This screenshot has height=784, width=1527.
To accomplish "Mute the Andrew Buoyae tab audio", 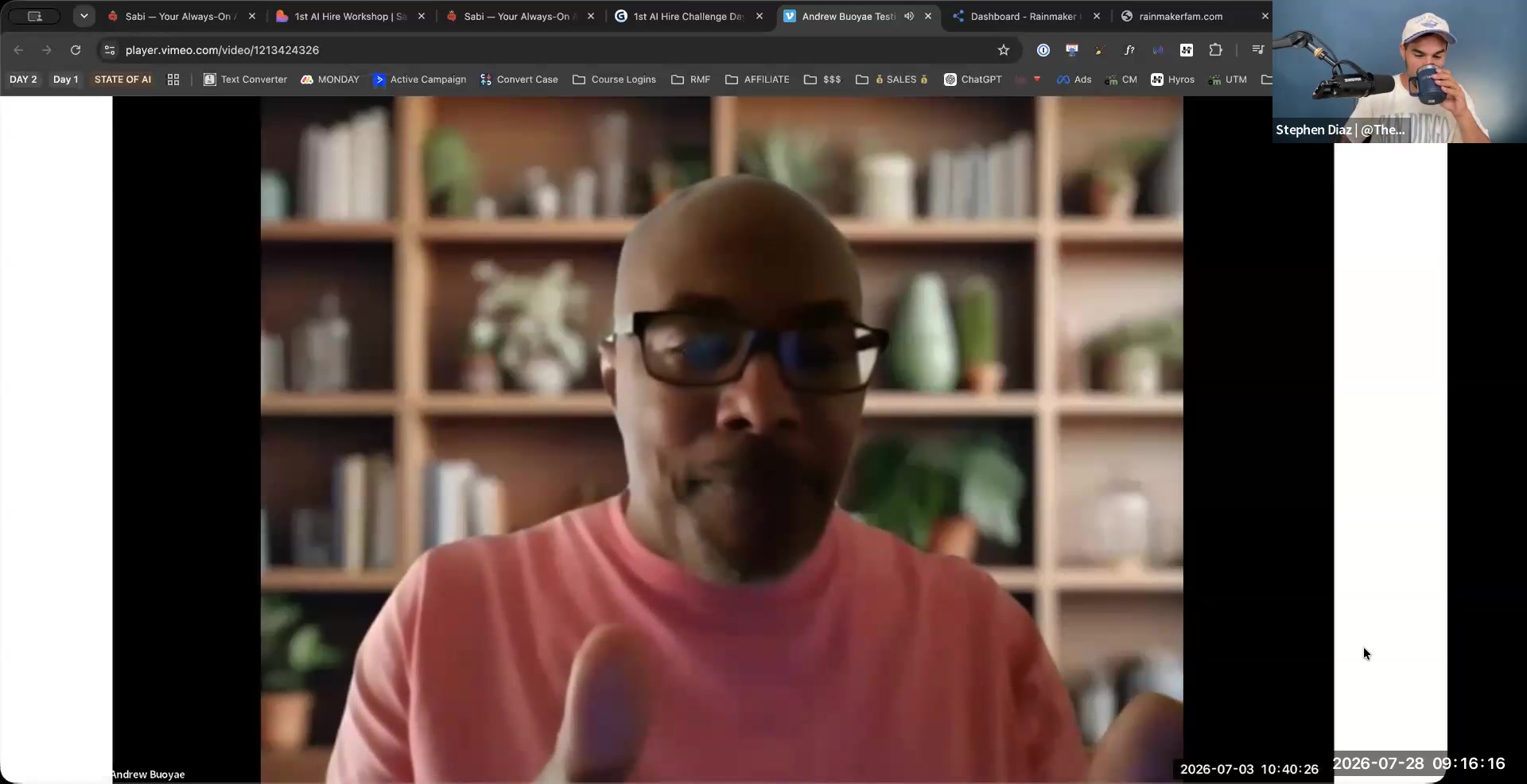I will 909,16.
